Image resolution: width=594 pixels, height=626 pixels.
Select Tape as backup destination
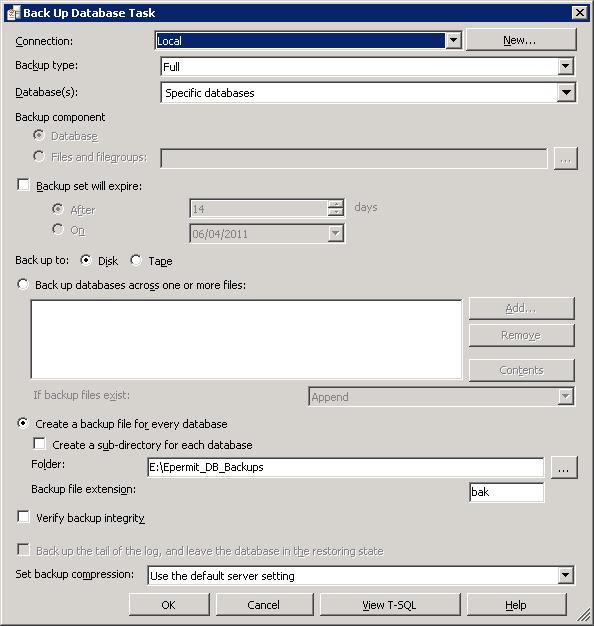[x=136, y=260]
